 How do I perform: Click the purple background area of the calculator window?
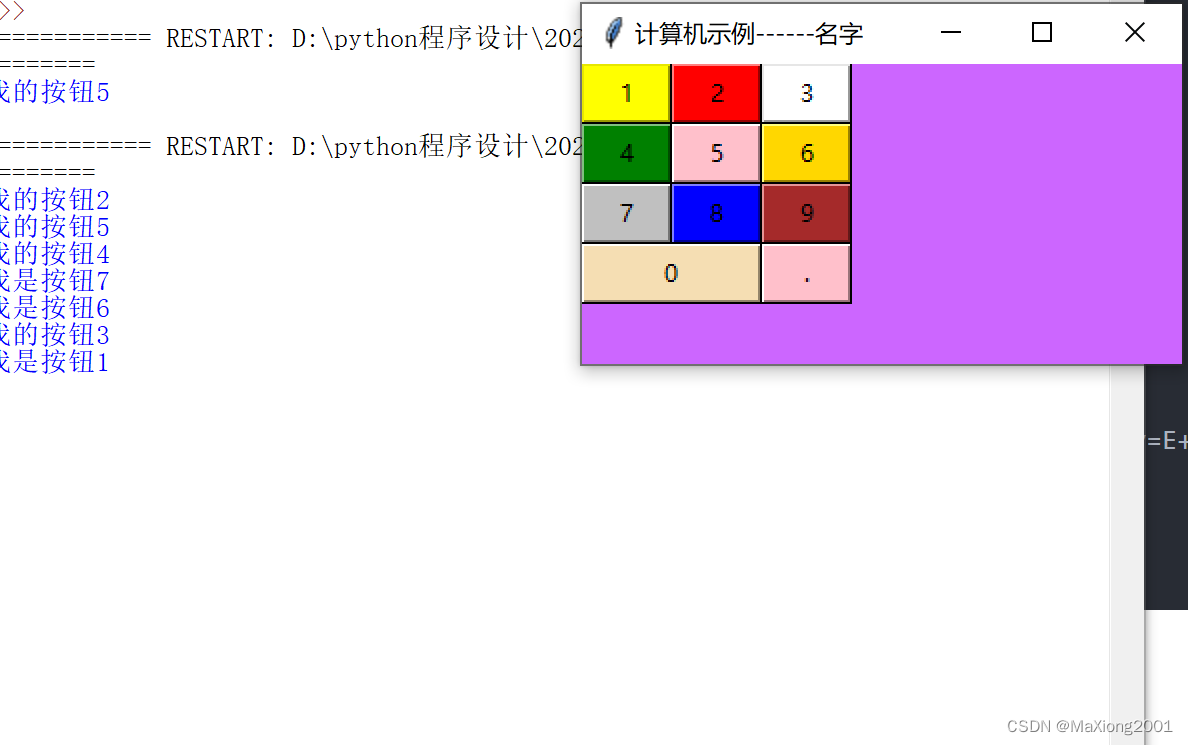pyautogui.click(x=1000, y=200)
